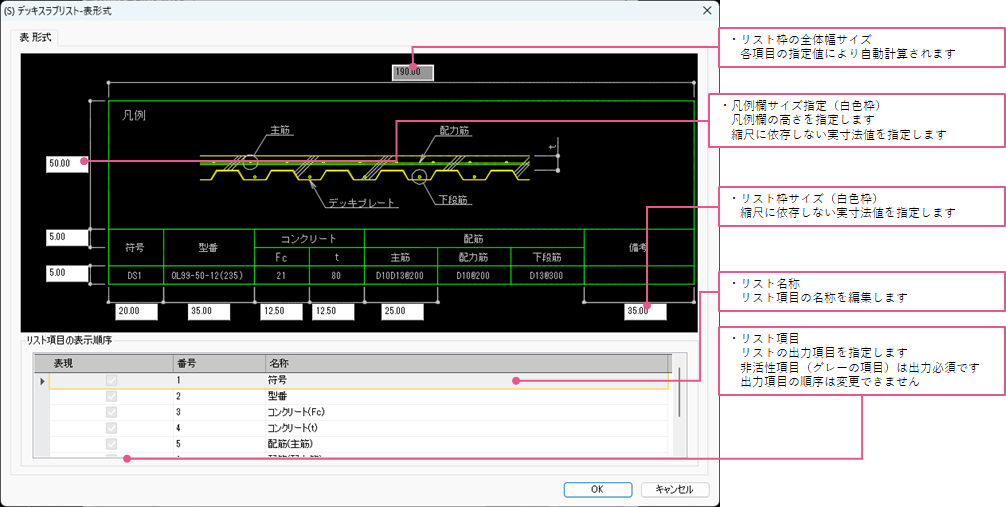Click the 名称 column header

coord(466,364)
